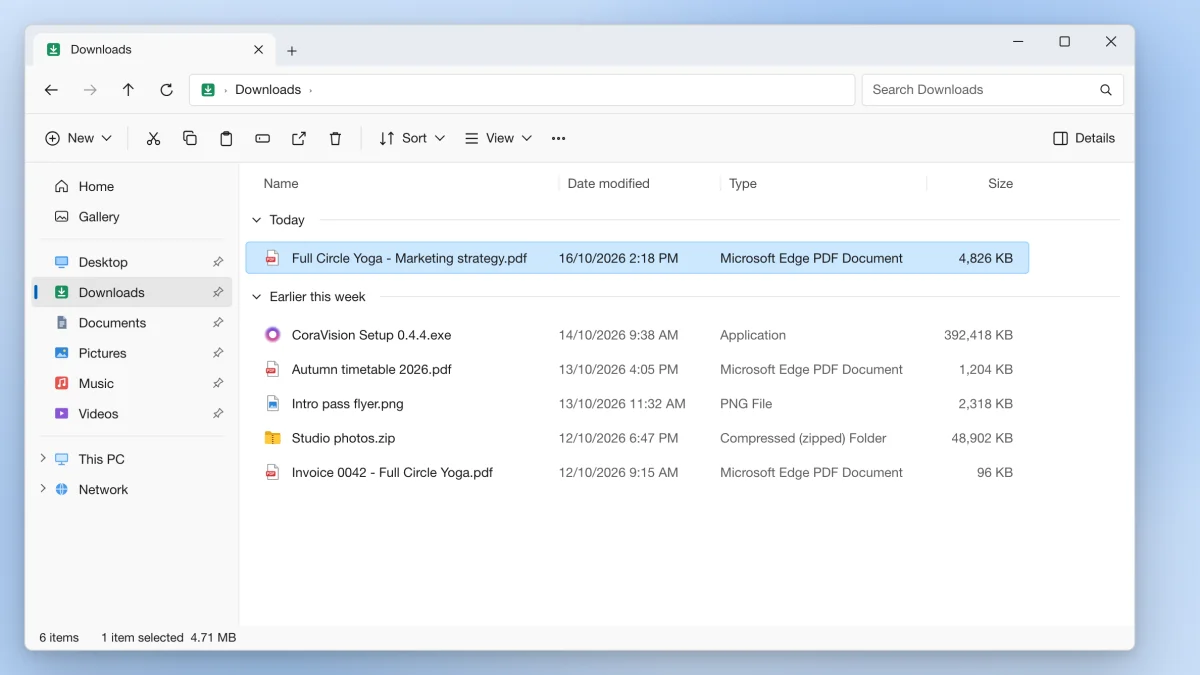The height and width of the screenshot is (675, 1200).
Task: Click the pin icon beside Pictures
Action: [x=218, y=353]
